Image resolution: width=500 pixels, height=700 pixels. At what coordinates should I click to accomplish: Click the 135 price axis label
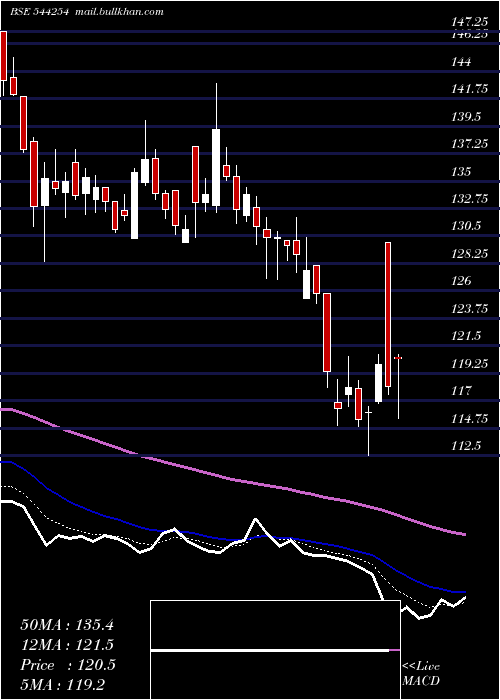(460, 171)
